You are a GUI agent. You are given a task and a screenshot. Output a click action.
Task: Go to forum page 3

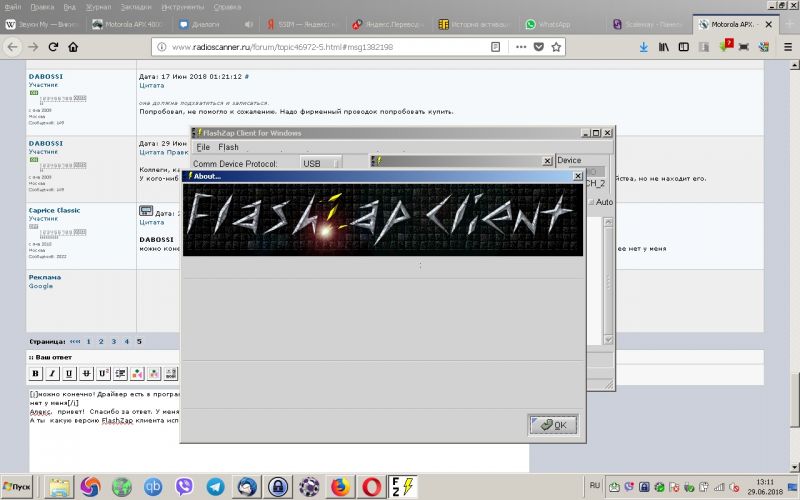[x=114, y=342]
